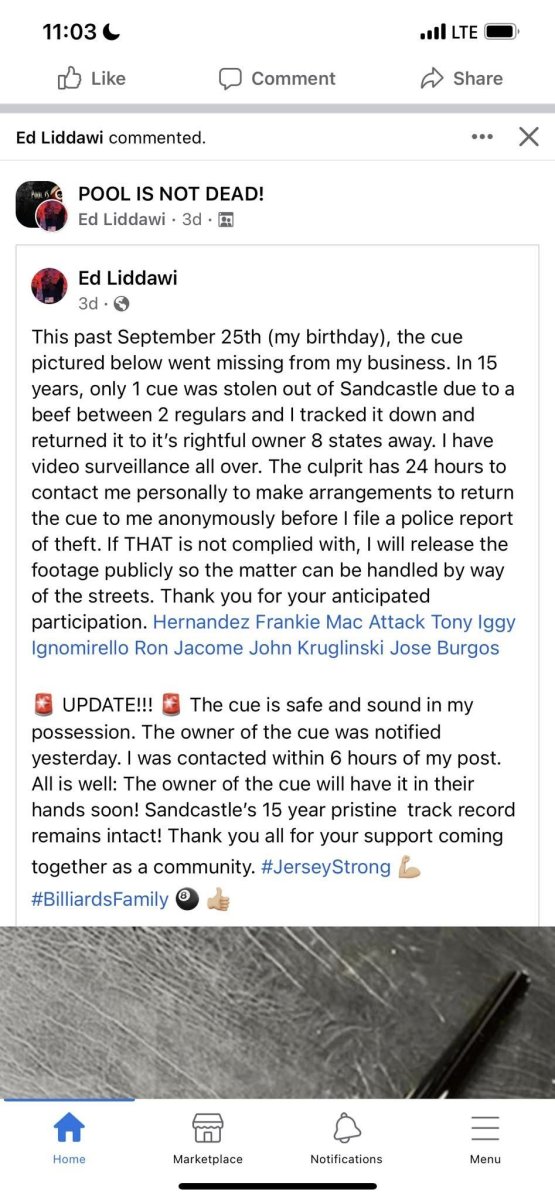Tap the Share arrow icon
The image size is (555, 1200).
[x=432, y=78]
